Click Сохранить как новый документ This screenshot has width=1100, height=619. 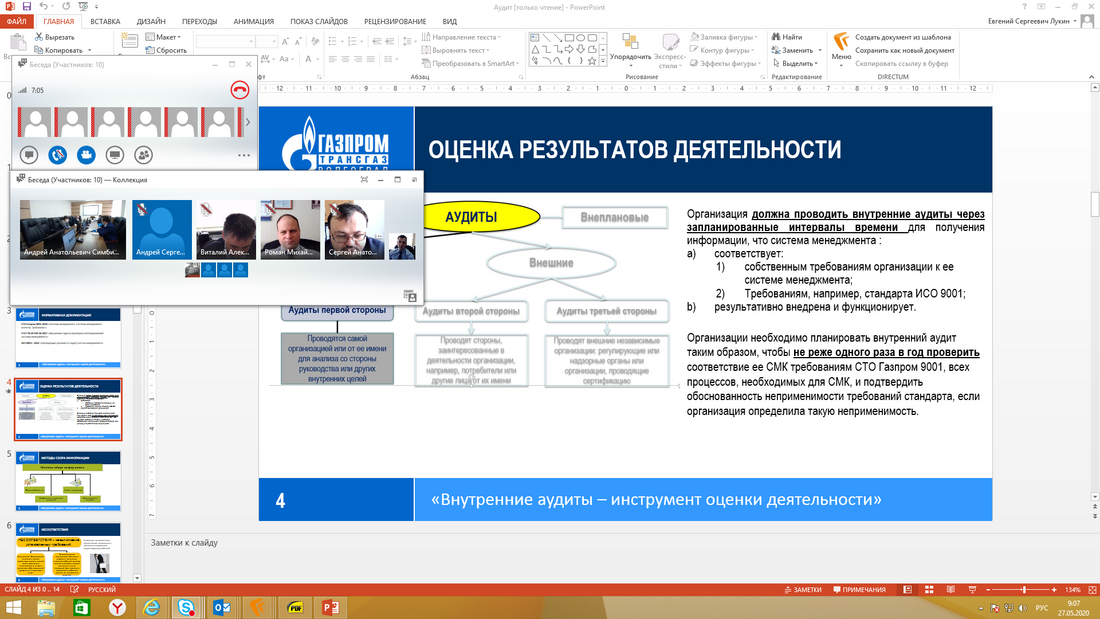click(905, 51)
